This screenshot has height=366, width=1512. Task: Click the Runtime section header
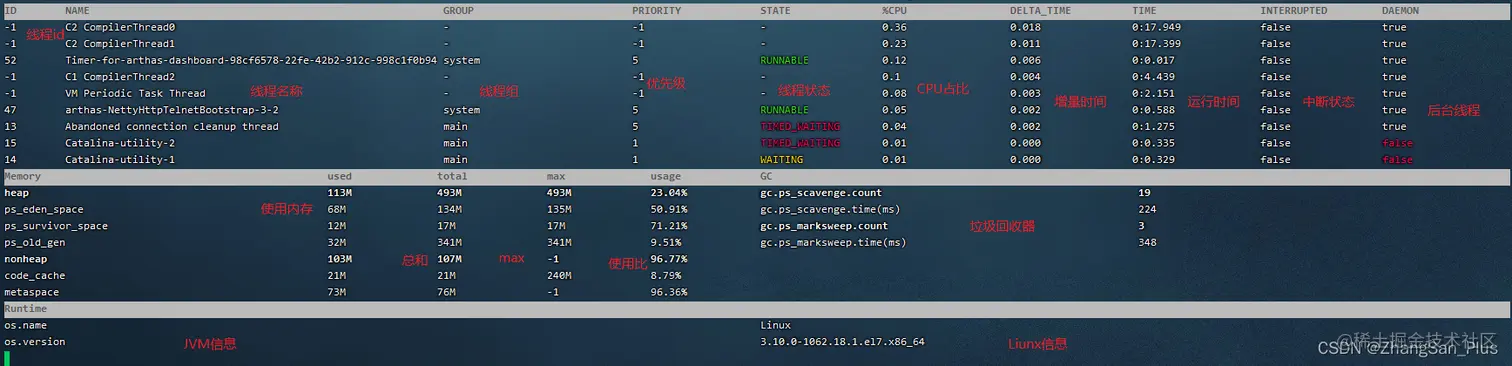26,308
